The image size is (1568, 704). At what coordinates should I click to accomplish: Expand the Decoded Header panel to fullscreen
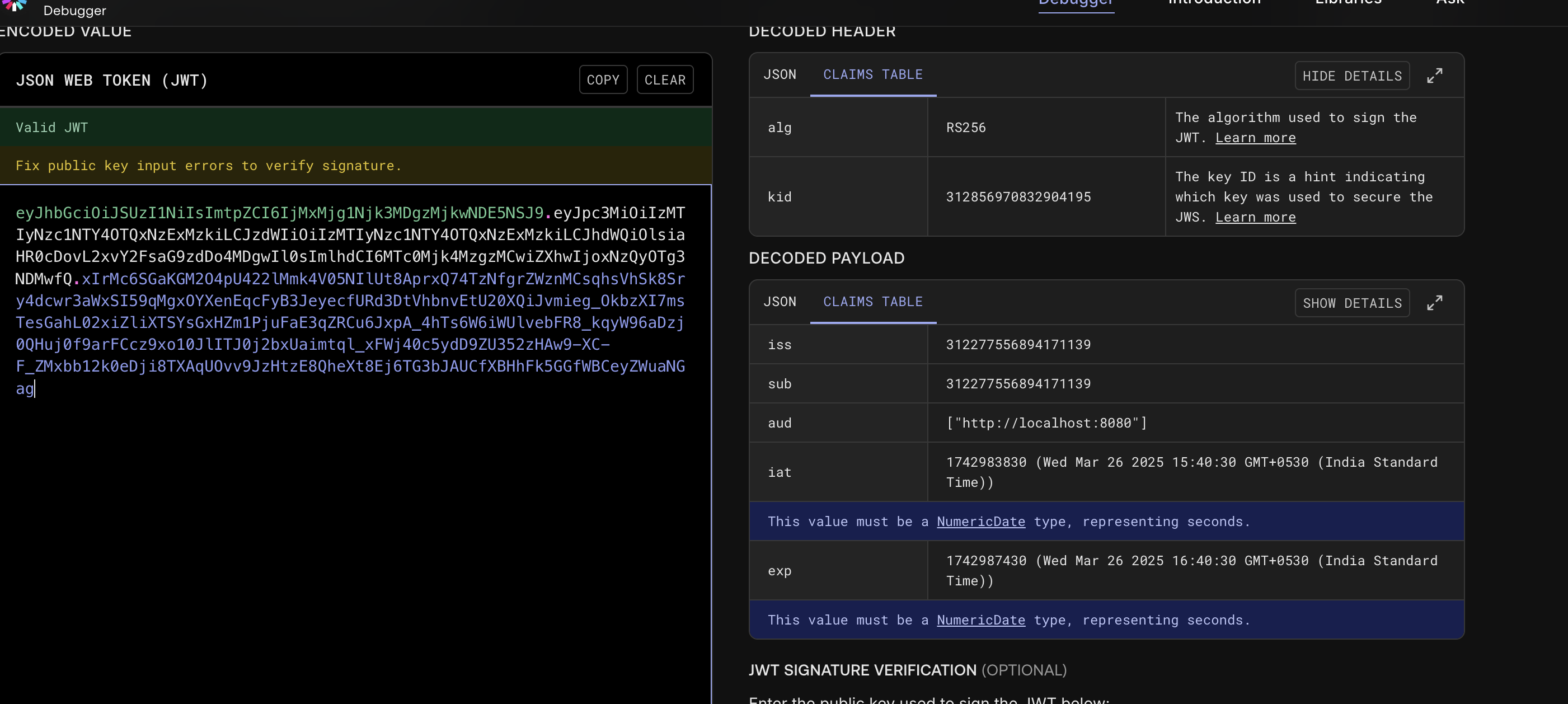coord(1434,76)
